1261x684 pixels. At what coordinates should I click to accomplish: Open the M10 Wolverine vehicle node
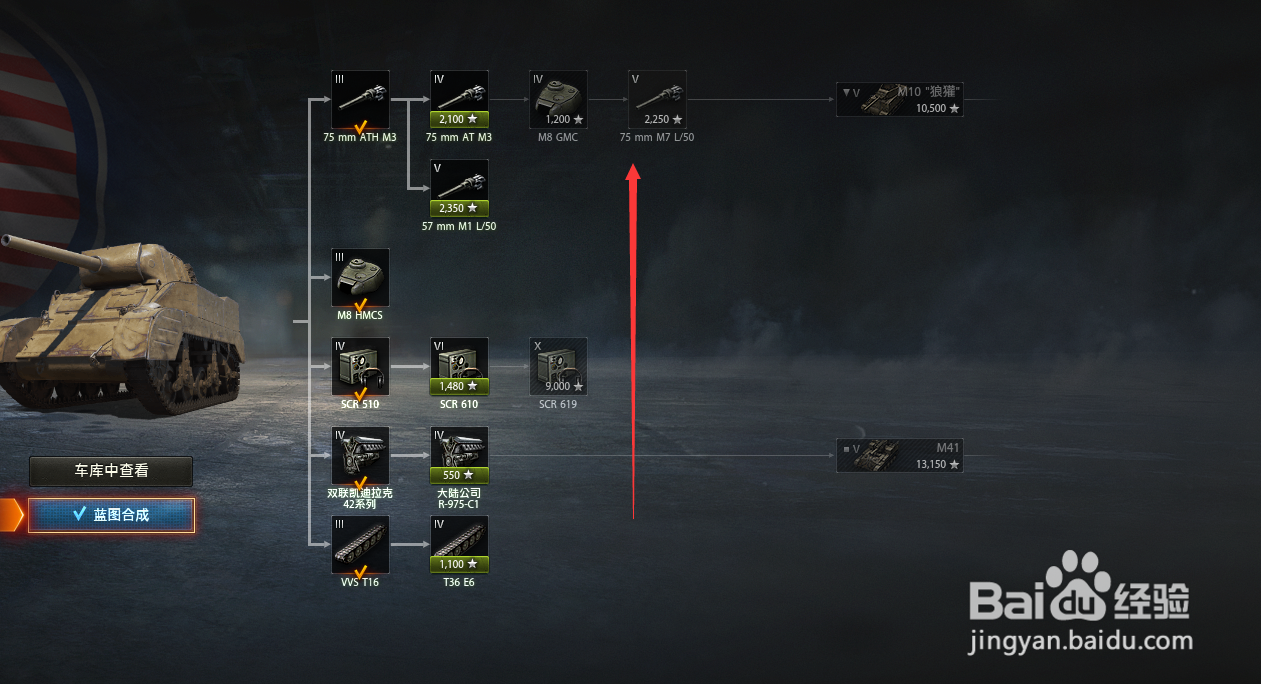(900, 100)
